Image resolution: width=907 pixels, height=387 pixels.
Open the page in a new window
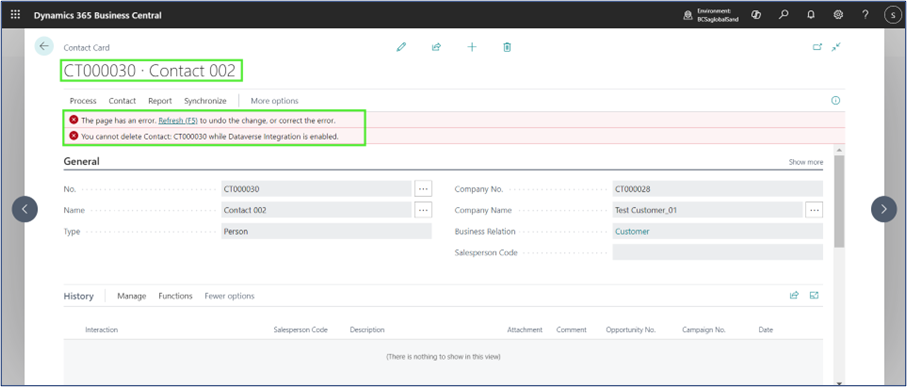pyautogui.click(x=817, y=47)
